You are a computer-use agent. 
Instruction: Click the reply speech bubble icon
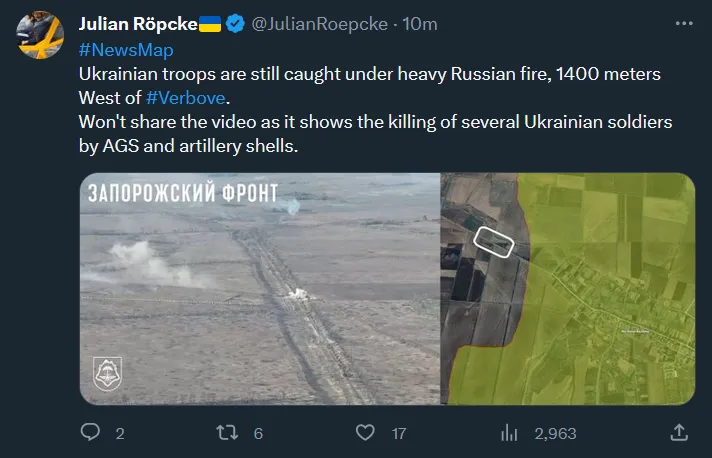(x=90, y=433)
